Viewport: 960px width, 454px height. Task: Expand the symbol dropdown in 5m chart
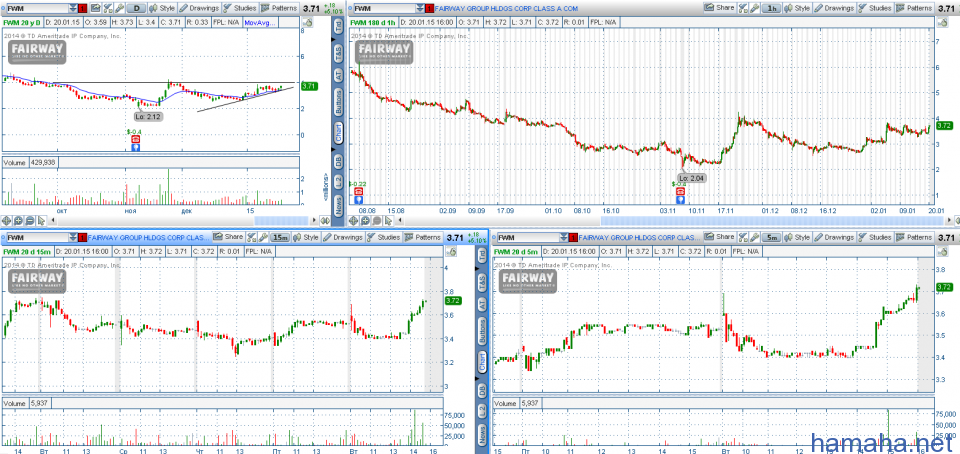click(563, 237)
